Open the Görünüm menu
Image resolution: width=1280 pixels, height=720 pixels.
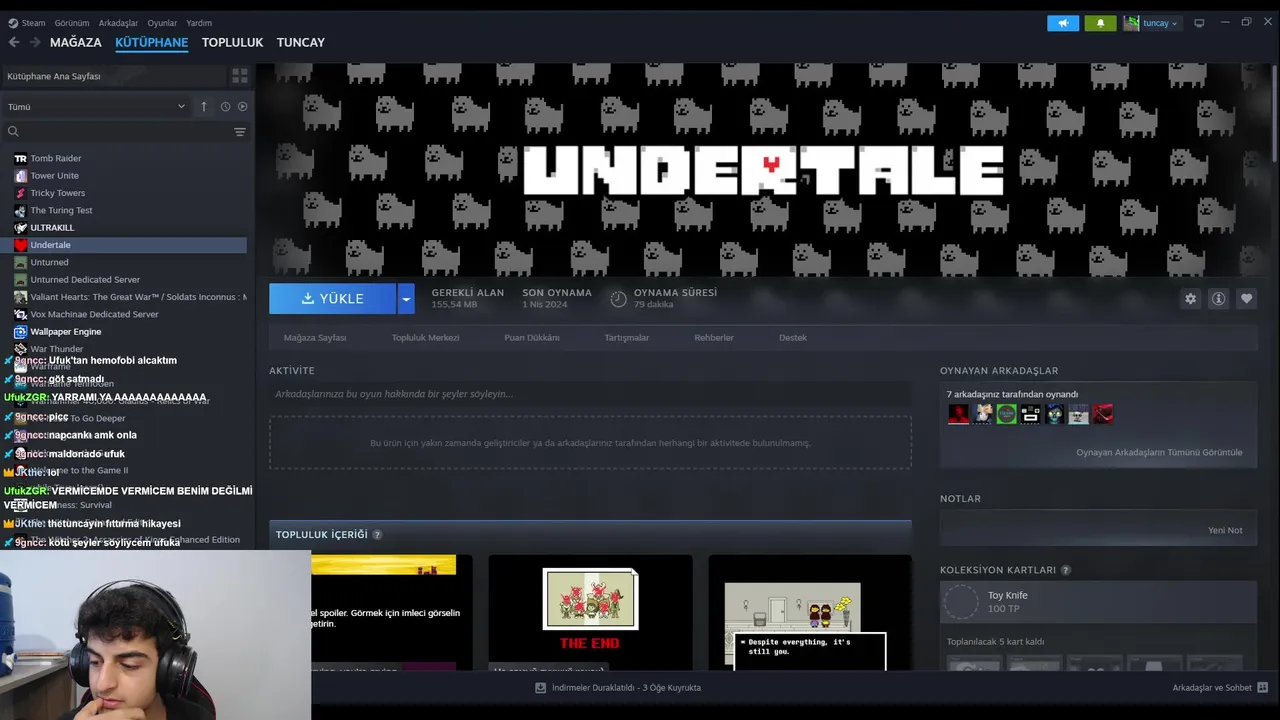(72, 23)
